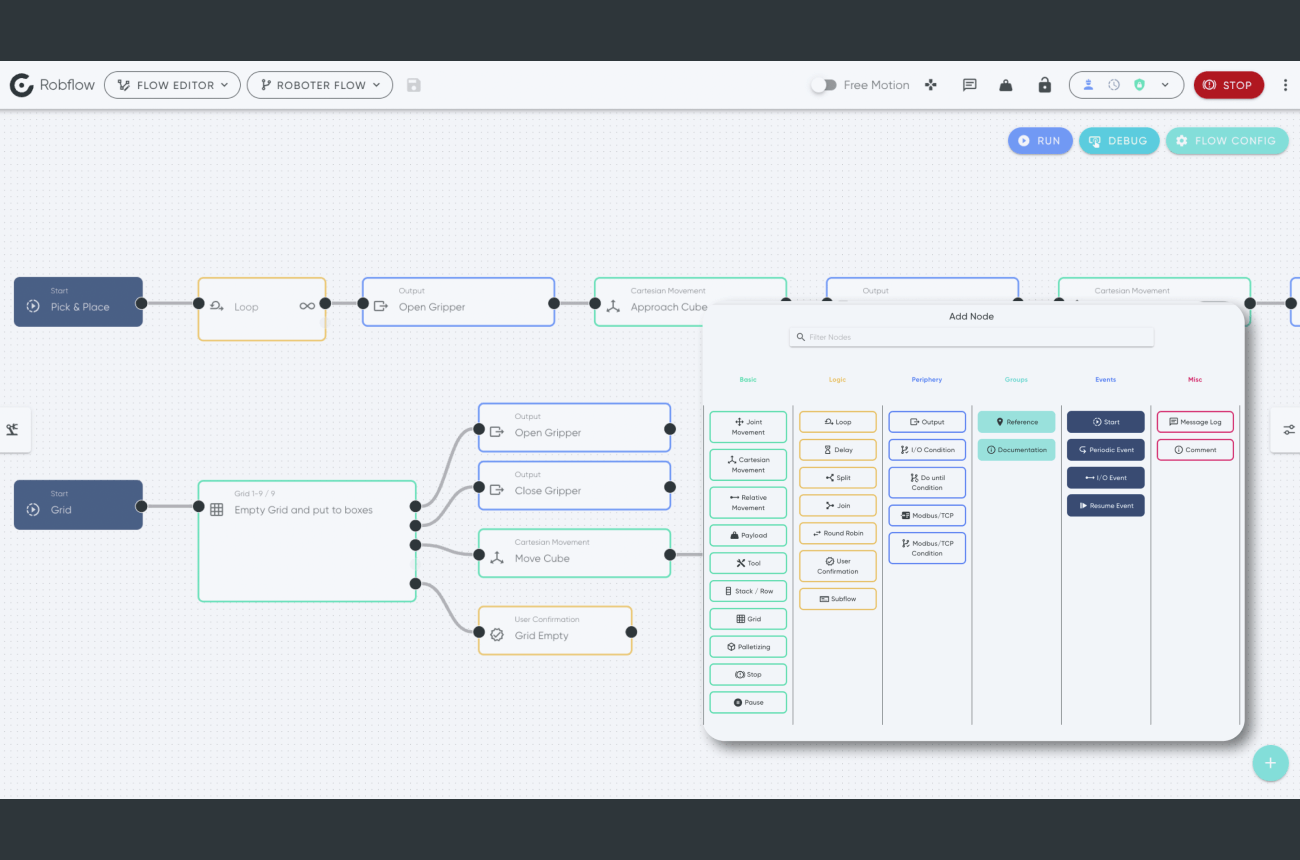Add a Palletizing node
Image resolution: width=1300 pixels, height=860 pixels.
pos(748,646)
